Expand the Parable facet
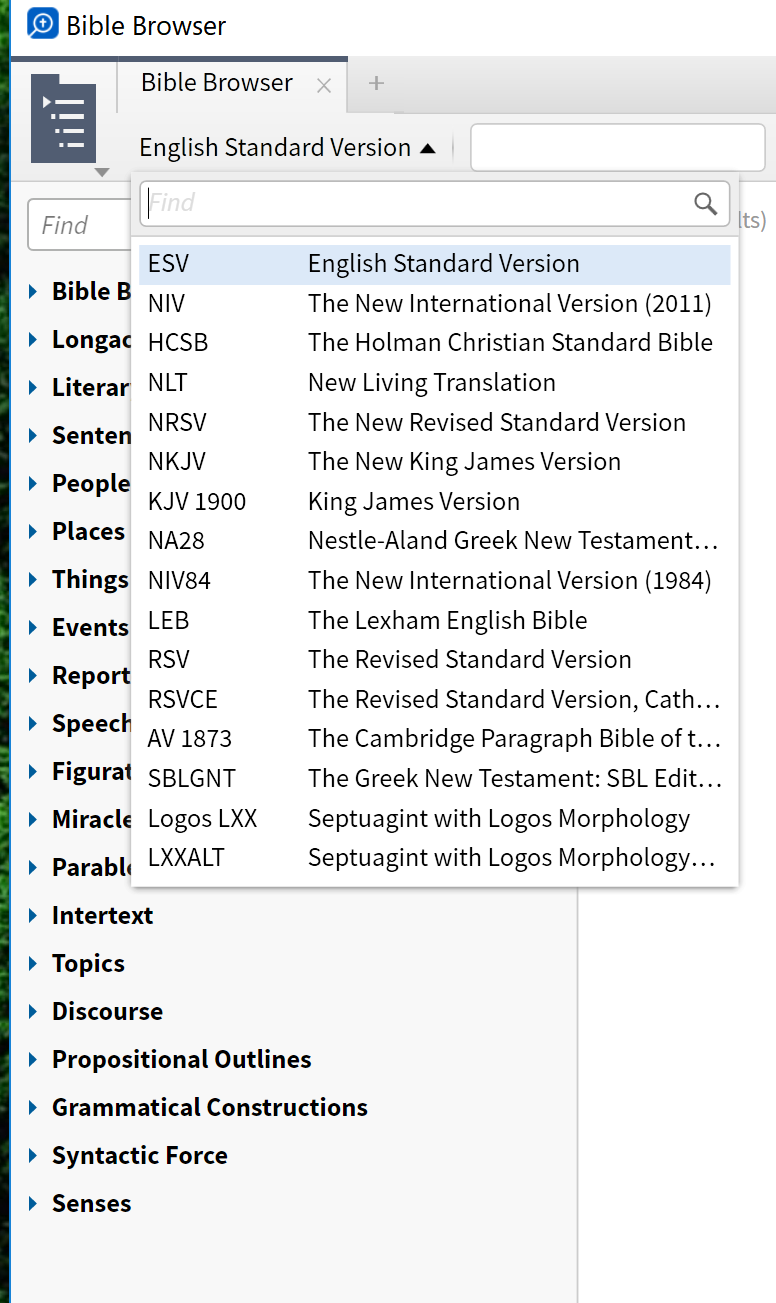This screenshot has height=1303, width=776. pos(33,867)
